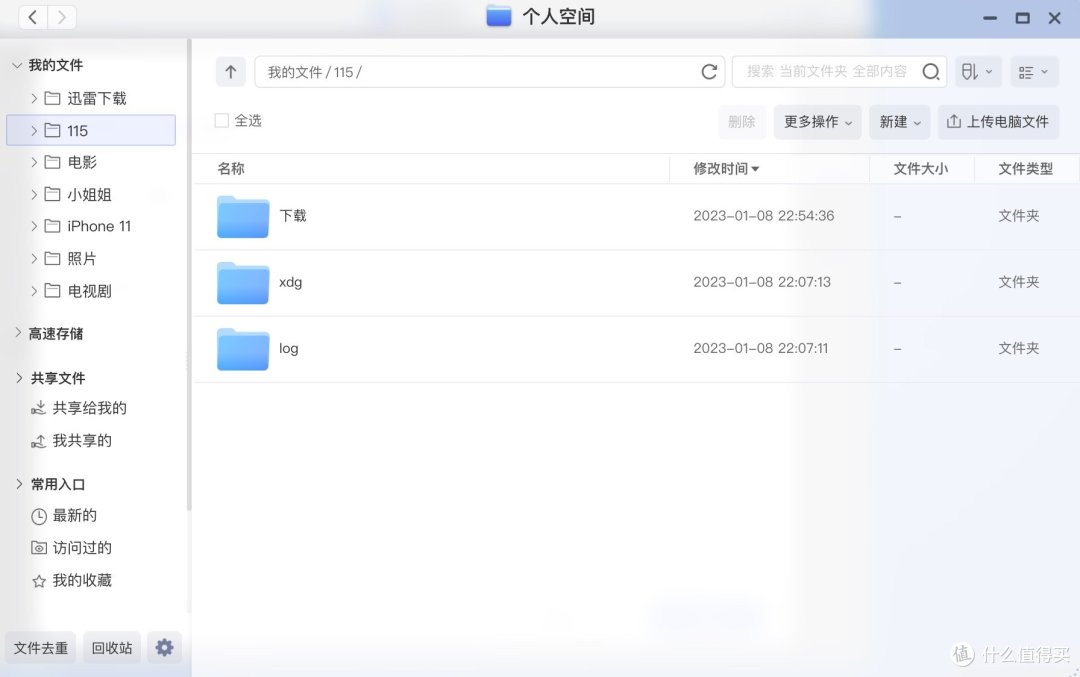Select 访问过的 under 常用入口

coord(71,547)
